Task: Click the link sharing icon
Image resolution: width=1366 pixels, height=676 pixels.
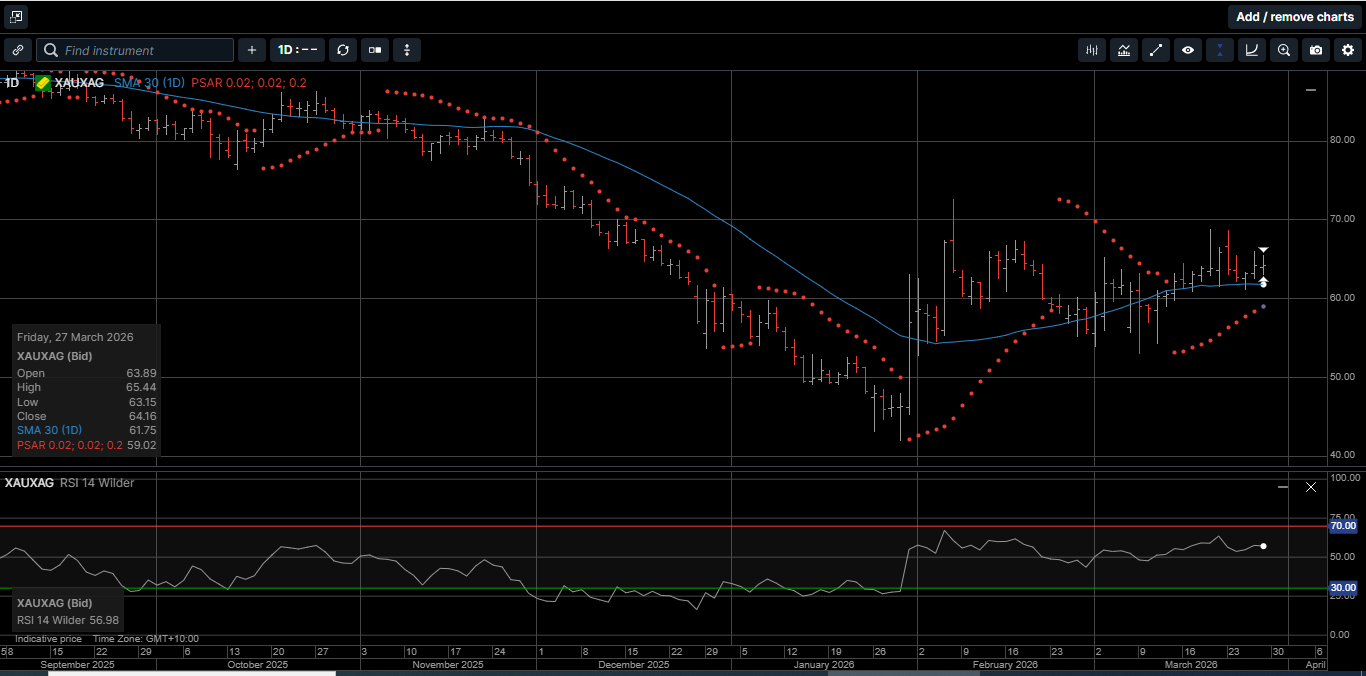Action: tap(18, 50)
